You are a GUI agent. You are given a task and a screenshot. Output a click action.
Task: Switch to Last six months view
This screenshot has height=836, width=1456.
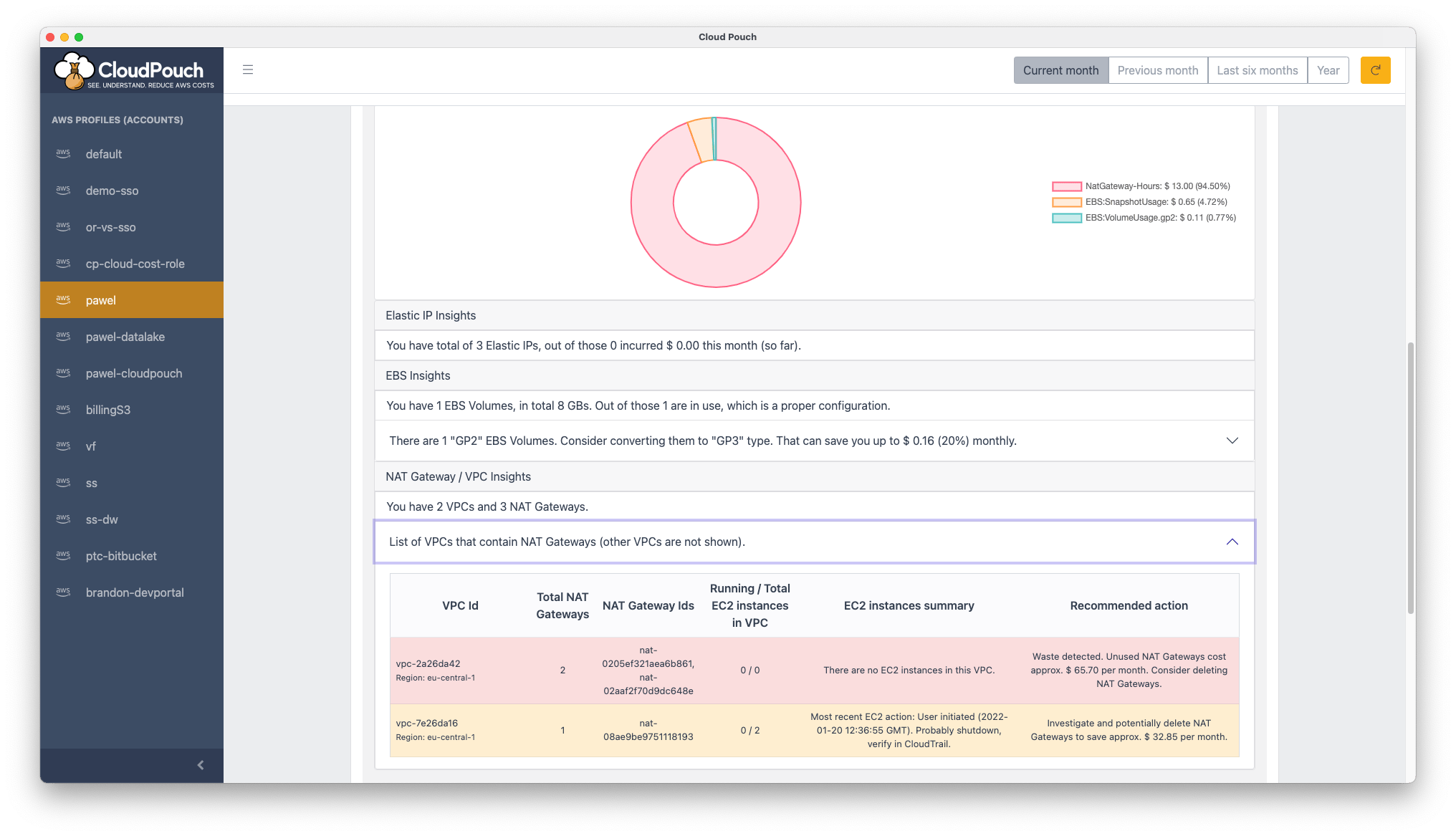[x=1257, y=70]
